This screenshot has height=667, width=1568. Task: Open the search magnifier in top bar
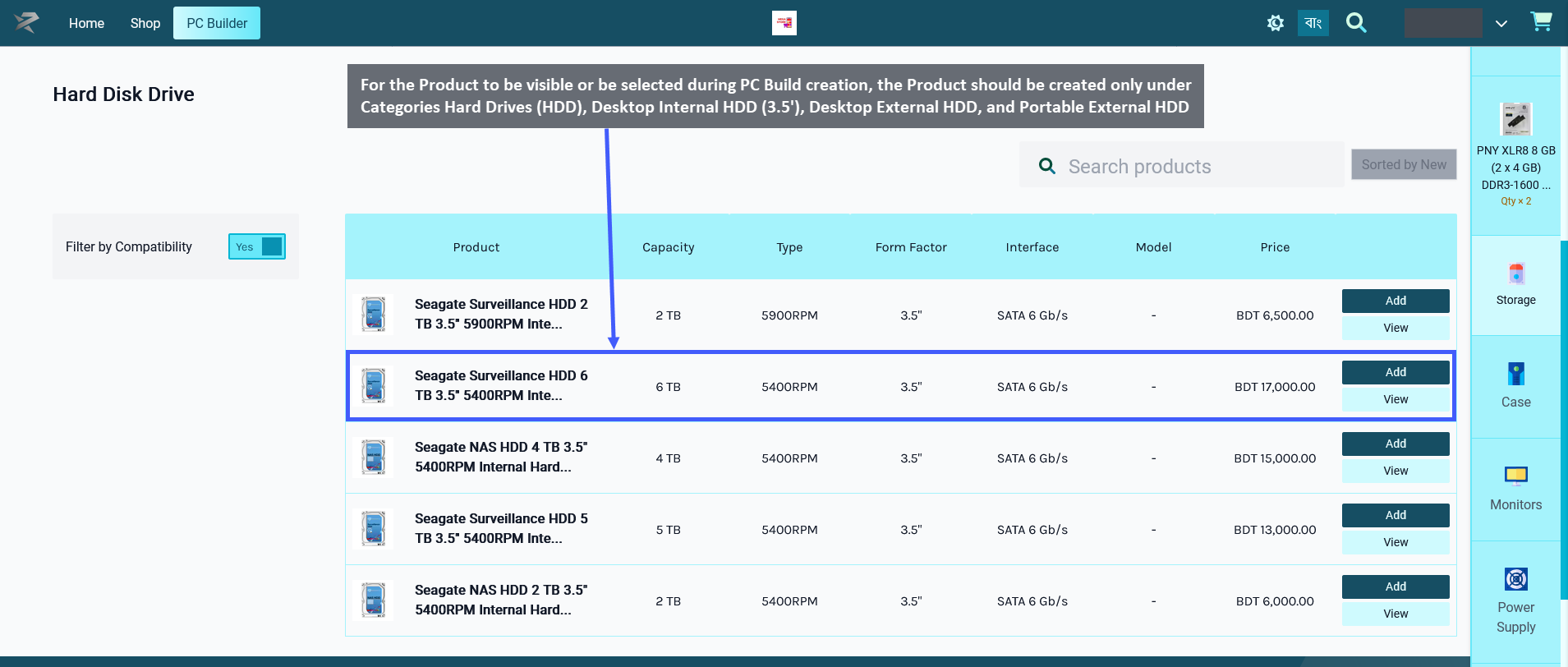(1356, 23)
